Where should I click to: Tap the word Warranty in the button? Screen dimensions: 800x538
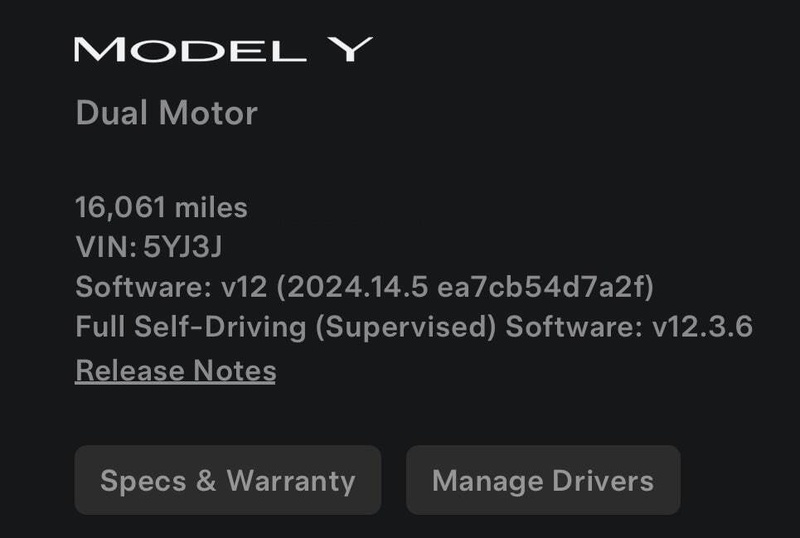pos(291,481)
